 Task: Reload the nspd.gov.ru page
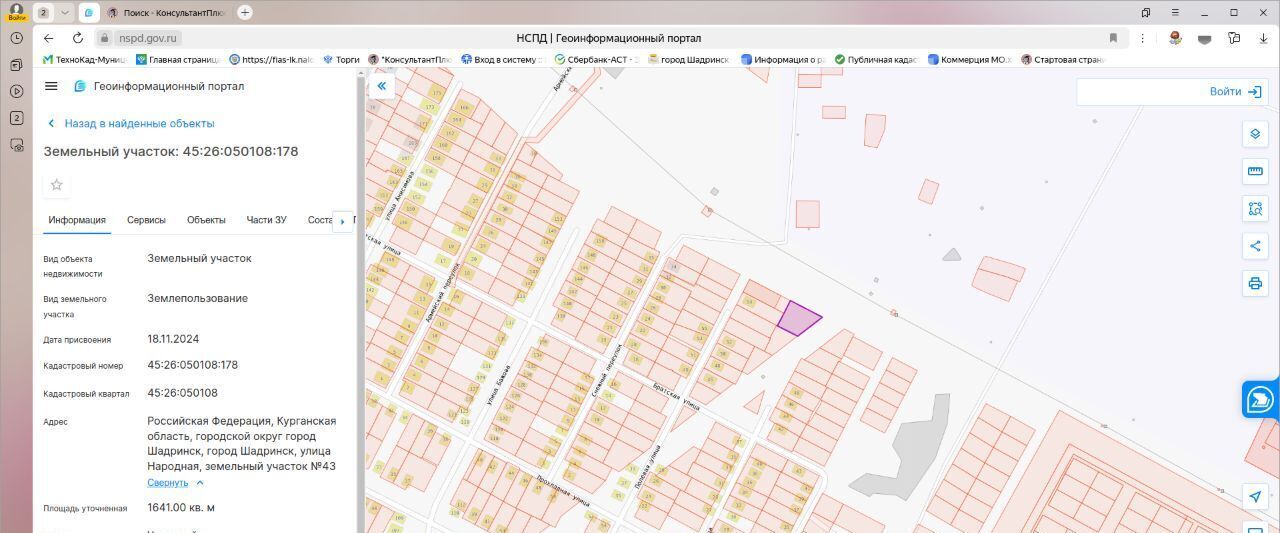tap(77, 38)
